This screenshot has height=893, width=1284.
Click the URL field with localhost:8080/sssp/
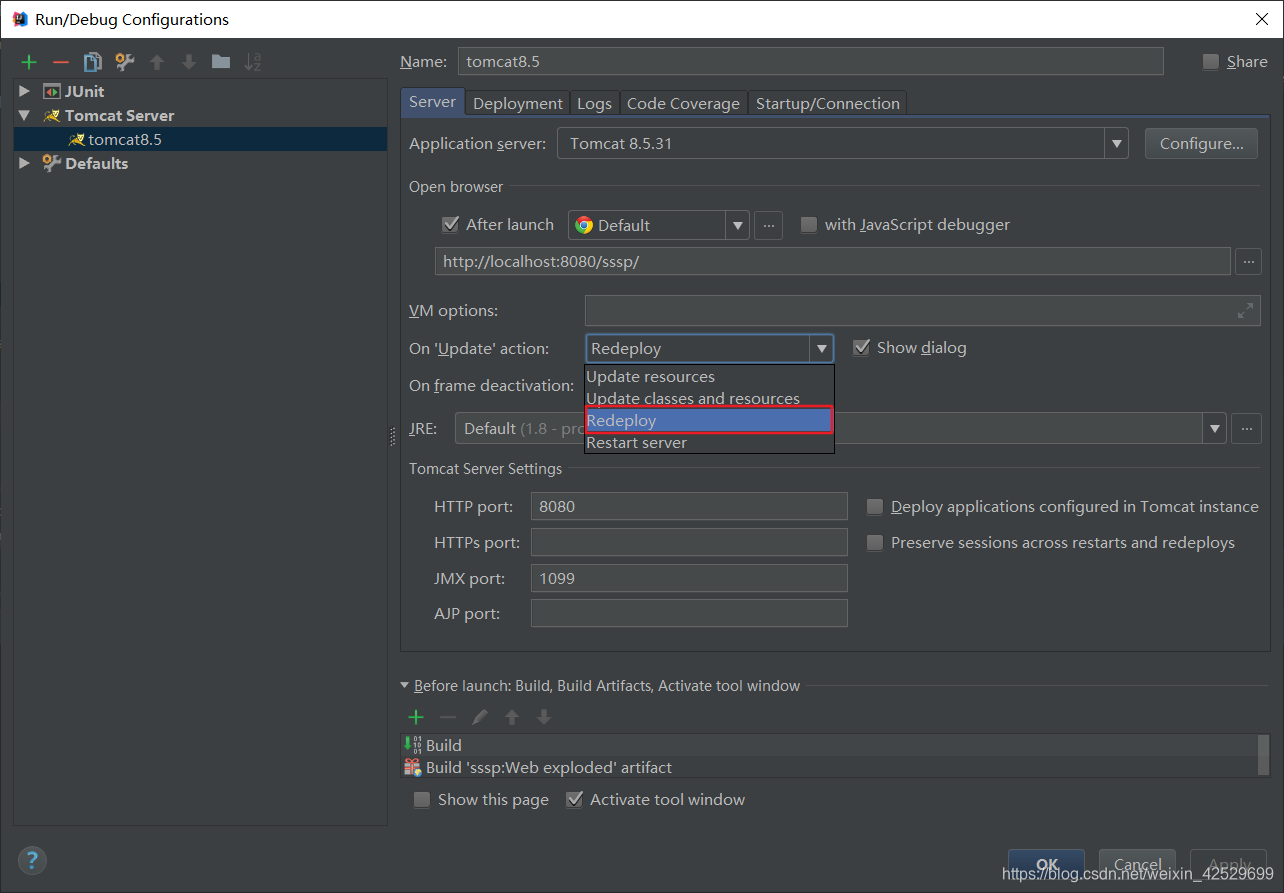832,262
